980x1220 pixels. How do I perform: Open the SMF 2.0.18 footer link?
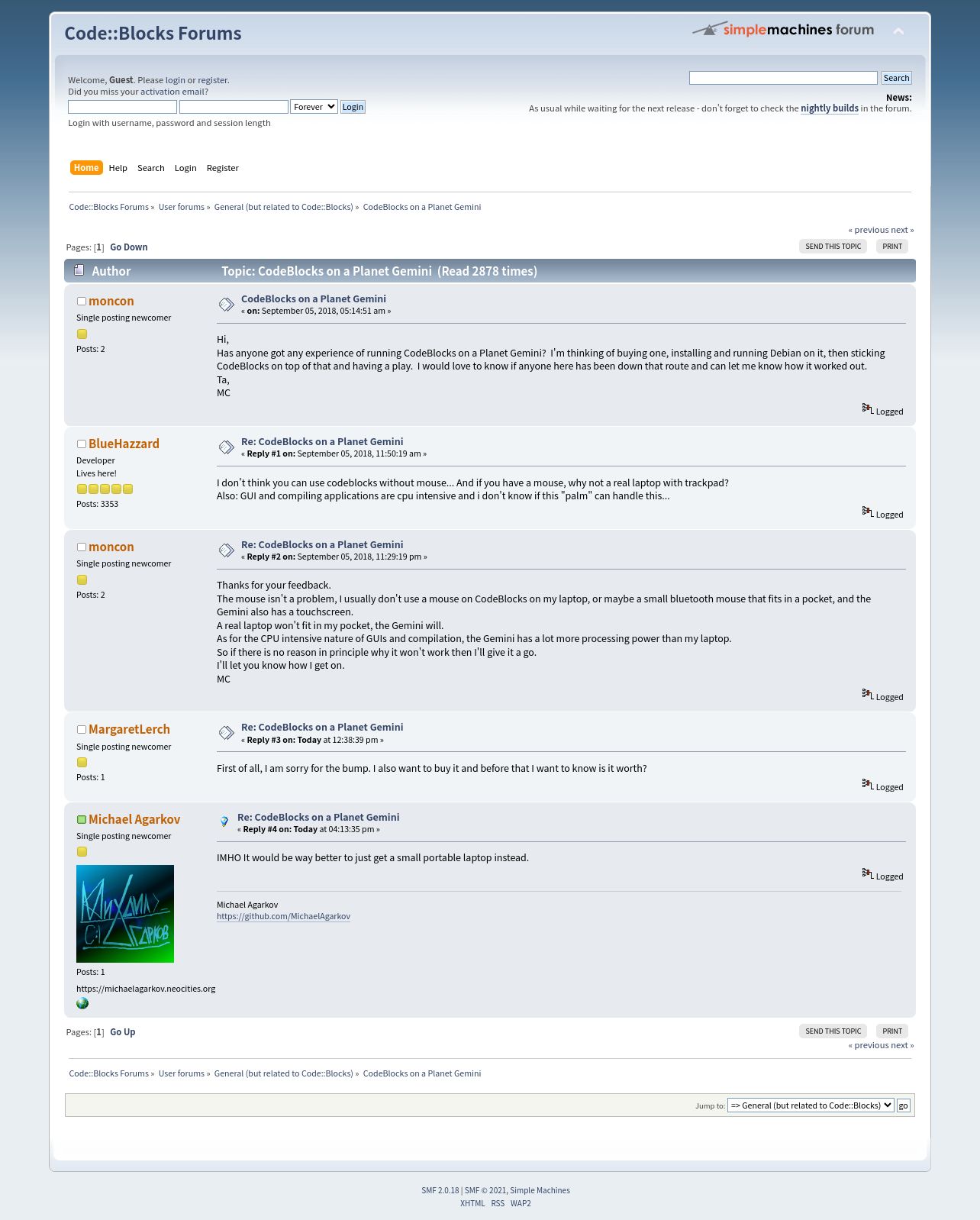[440, 1190]
